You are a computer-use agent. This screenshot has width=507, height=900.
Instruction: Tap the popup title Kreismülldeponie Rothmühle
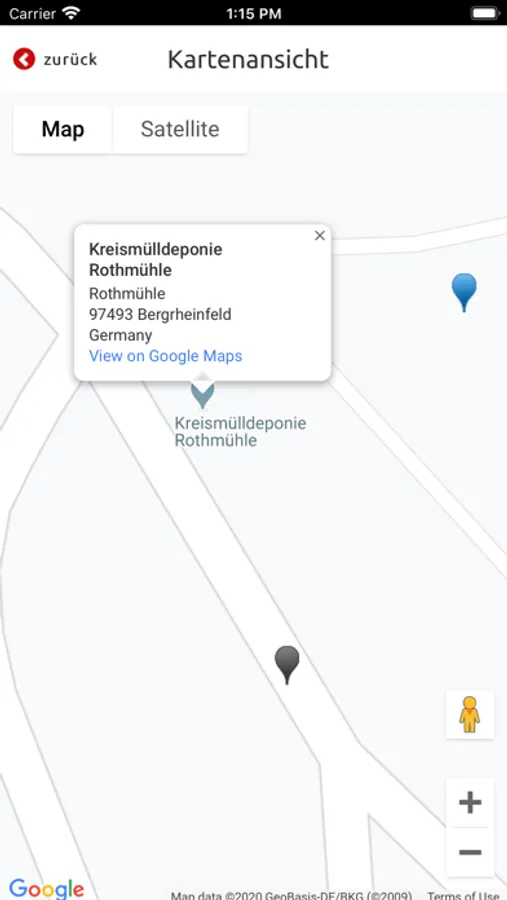click(156, 259)
